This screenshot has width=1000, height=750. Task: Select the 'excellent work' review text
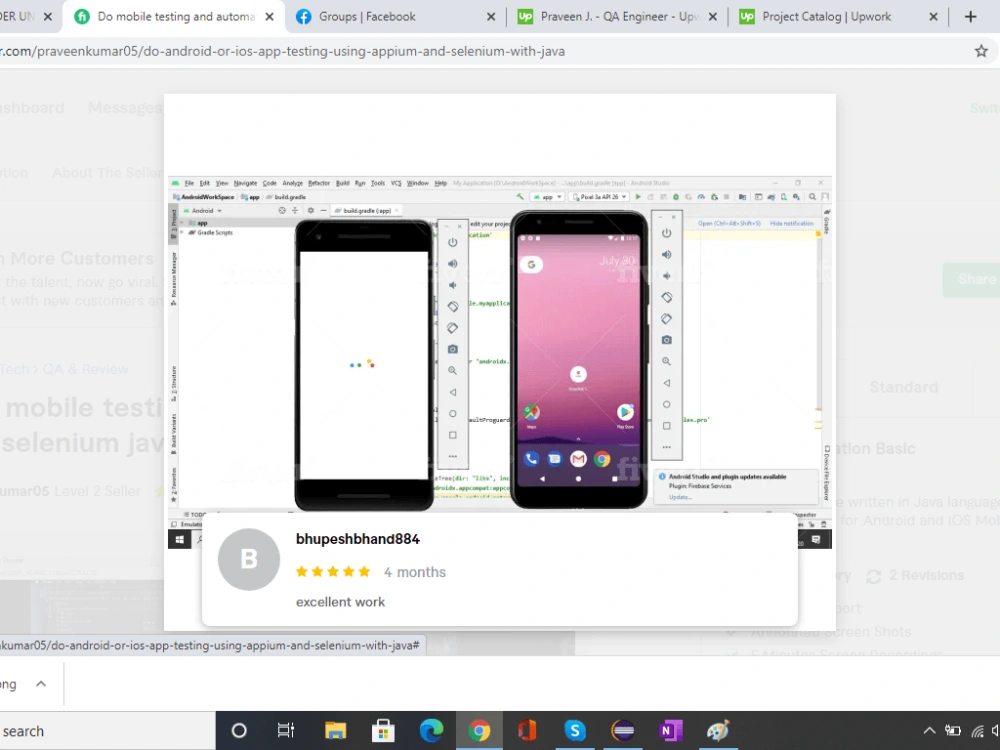pyautogui.click(x=341, y=602)
